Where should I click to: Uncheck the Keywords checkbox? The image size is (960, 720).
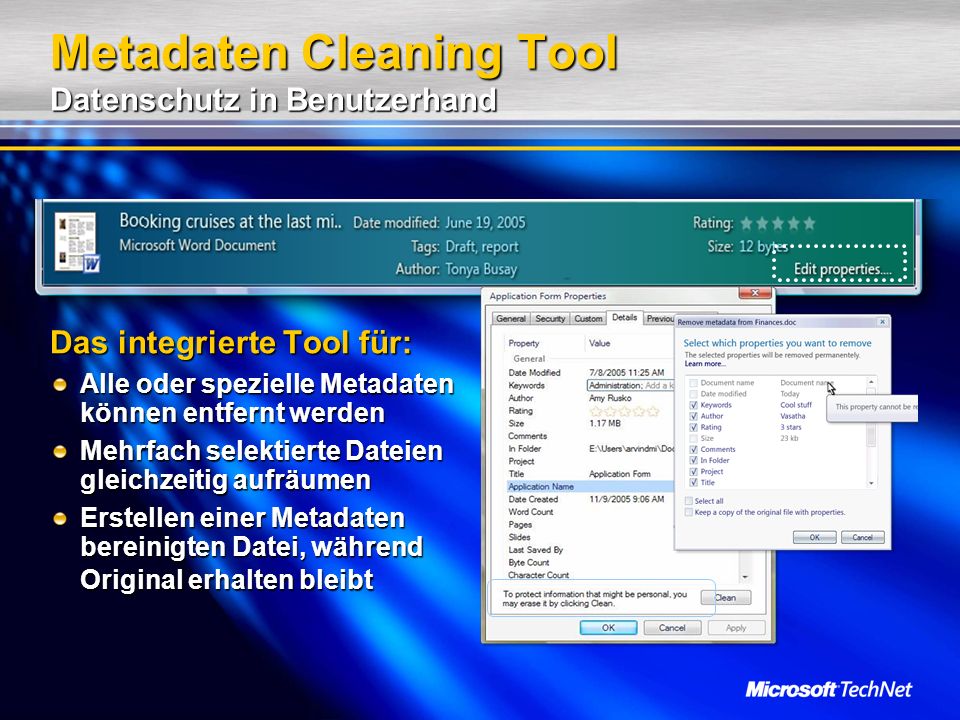[694, 405]
